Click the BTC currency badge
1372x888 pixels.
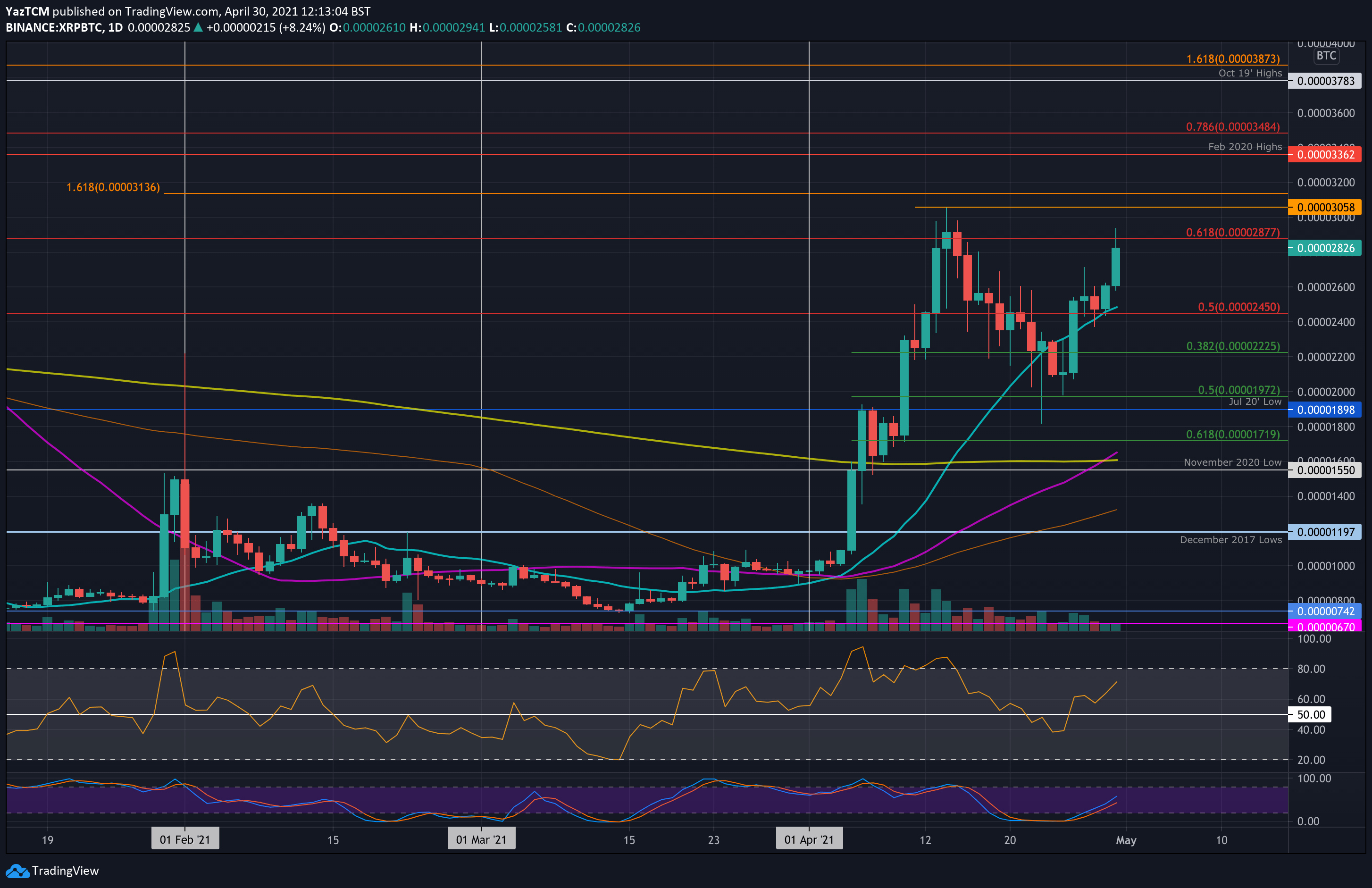pyautogui.click(x=1326, y=56)
